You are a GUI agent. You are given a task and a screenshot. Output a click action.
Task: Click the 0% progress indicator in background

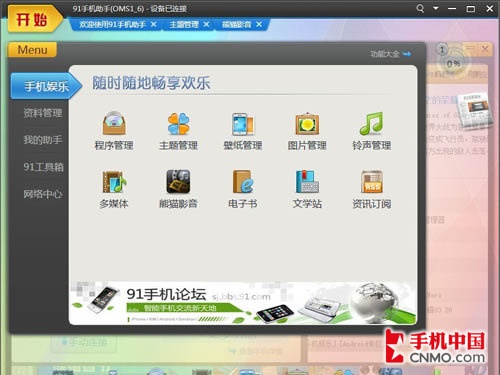pyautogui.click(x=453, y=63)
